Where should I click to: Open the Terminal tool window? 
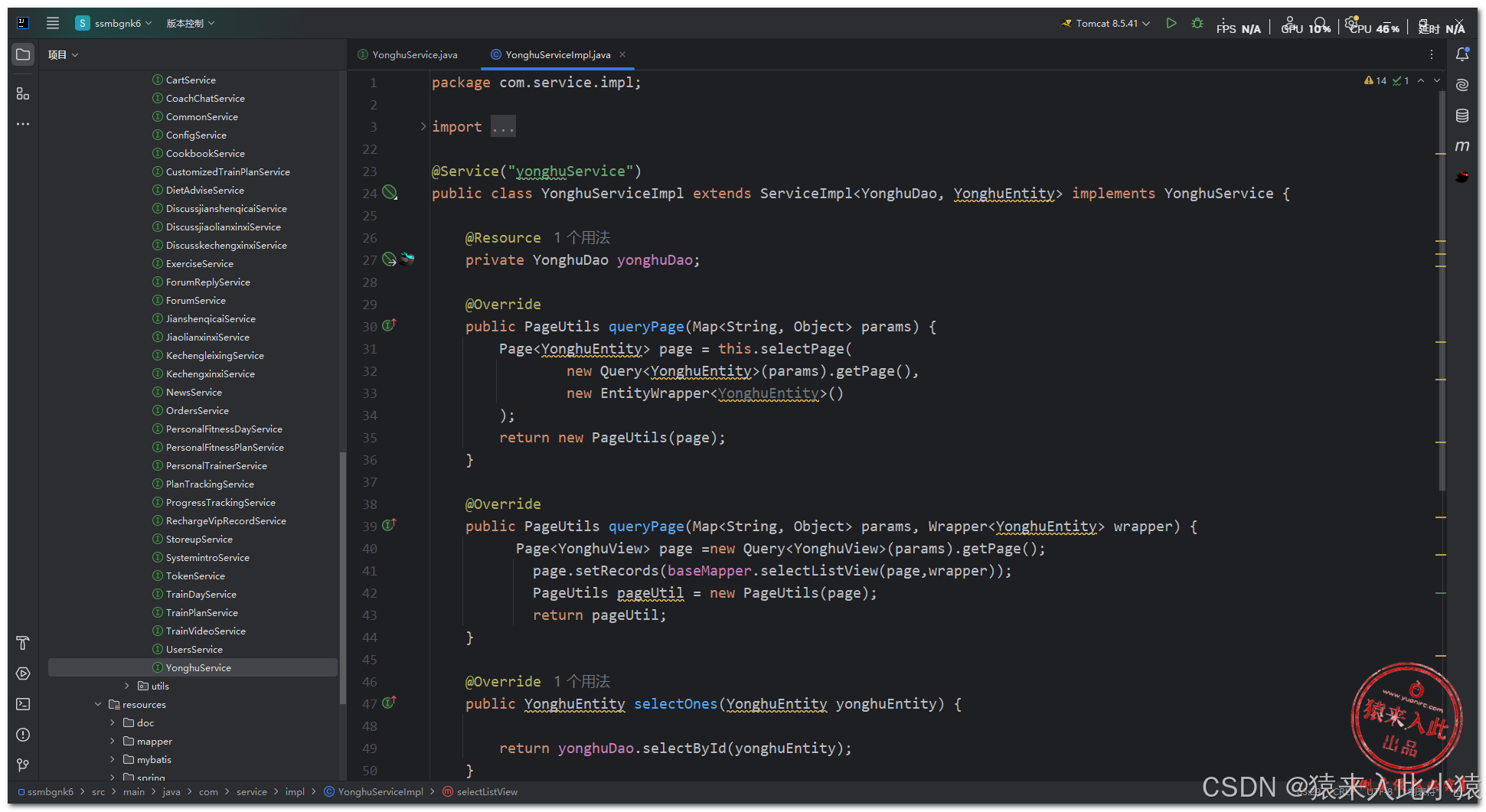[x=23, y=704]
